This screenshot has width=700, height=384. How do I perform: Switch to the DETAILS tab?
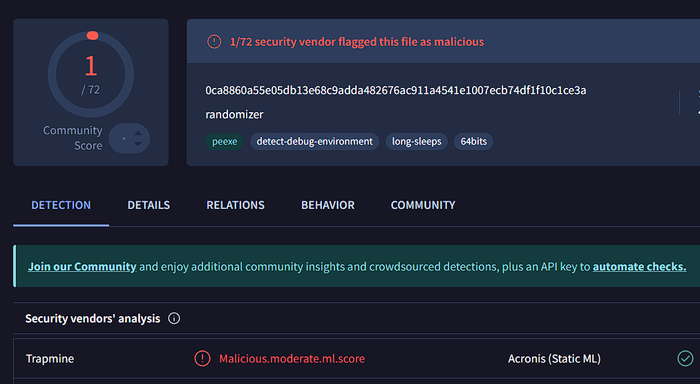click(x=149, y=205)
